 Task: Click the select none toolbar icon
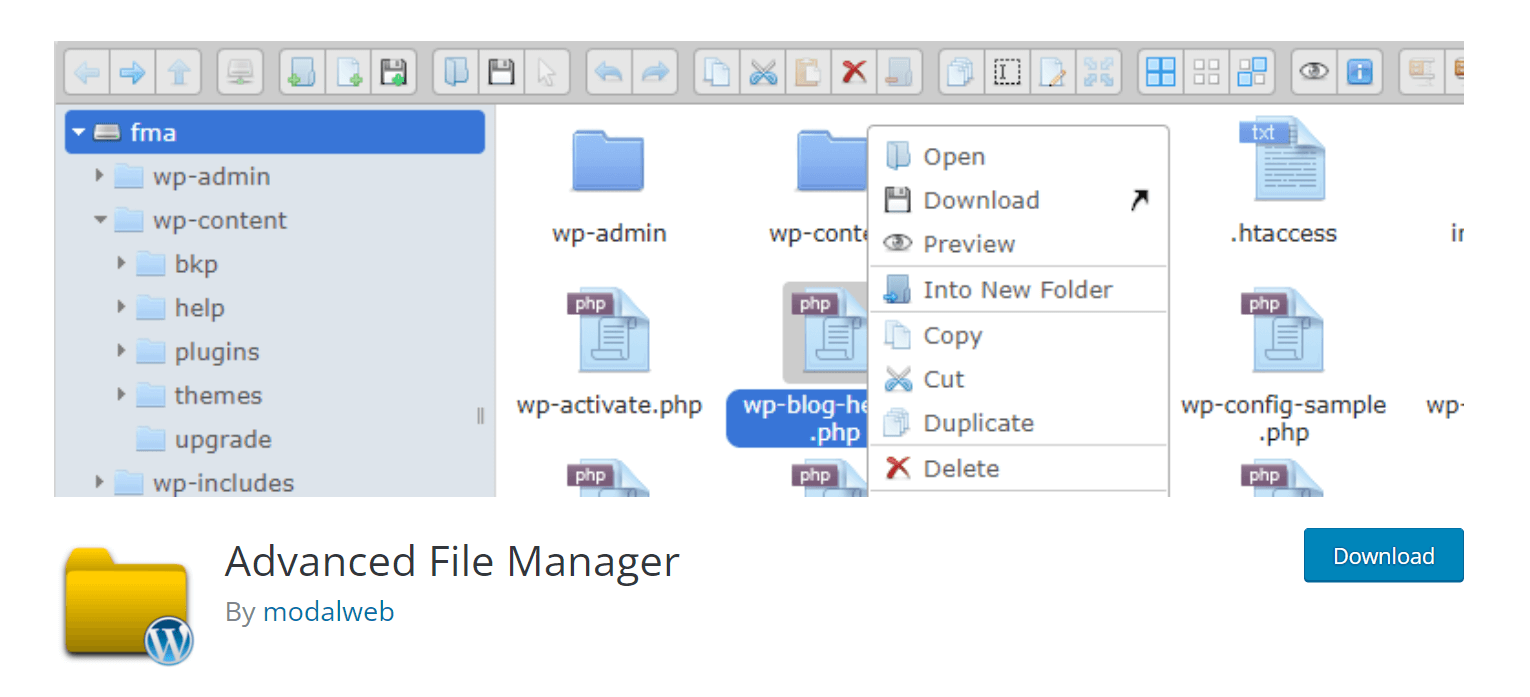click(x=1207, y=72)
